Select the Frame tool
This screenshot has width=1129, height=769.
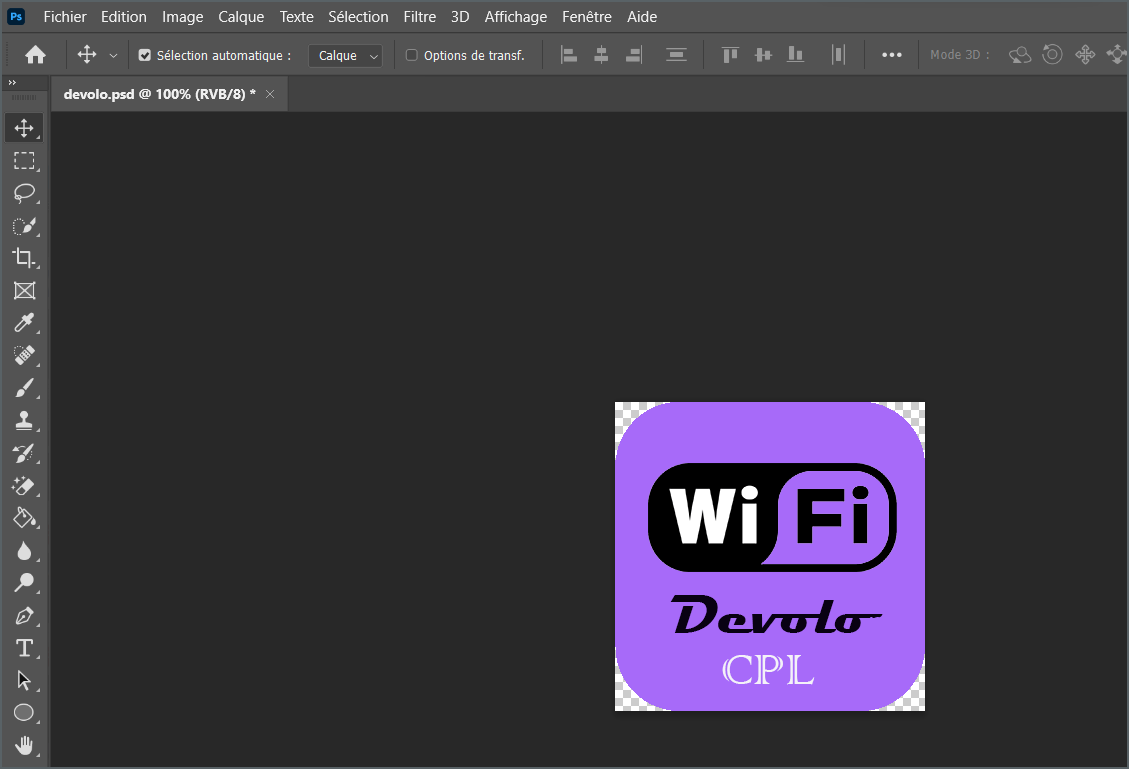click(x=24, y=290)
